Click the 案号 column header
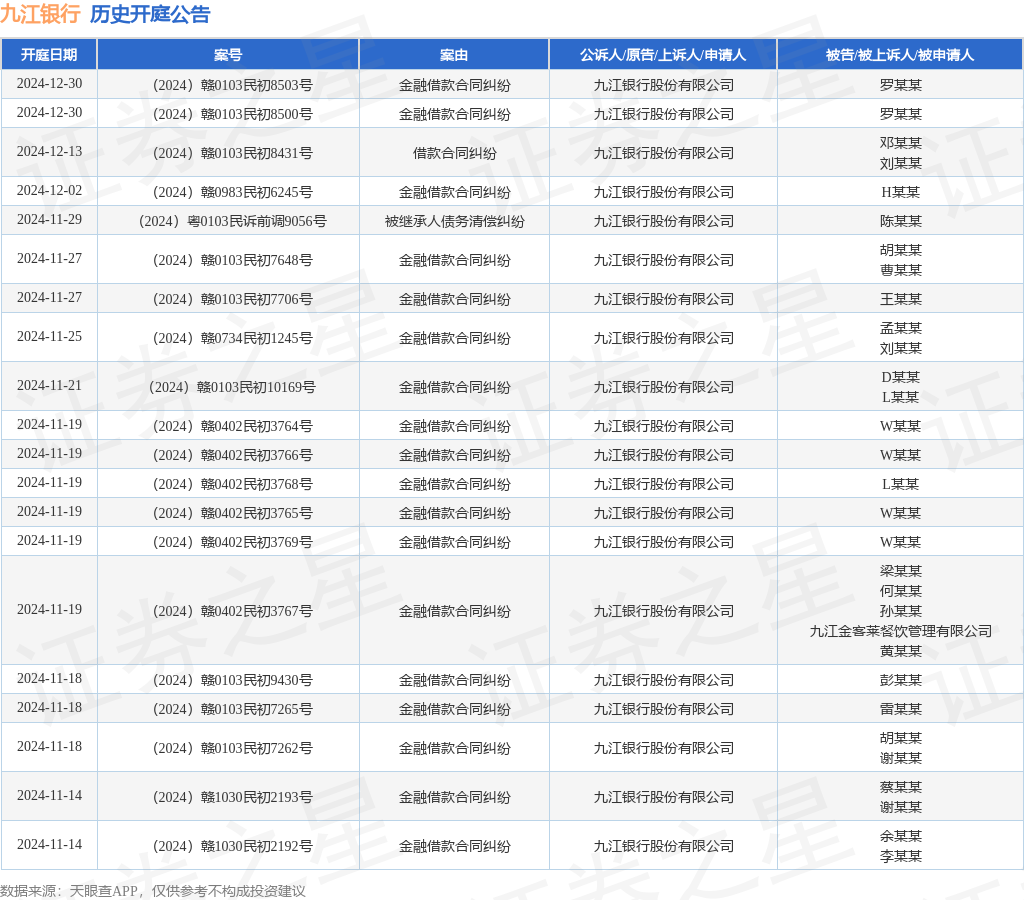This screenshot has height=900, width=1024. pos(228,55)
